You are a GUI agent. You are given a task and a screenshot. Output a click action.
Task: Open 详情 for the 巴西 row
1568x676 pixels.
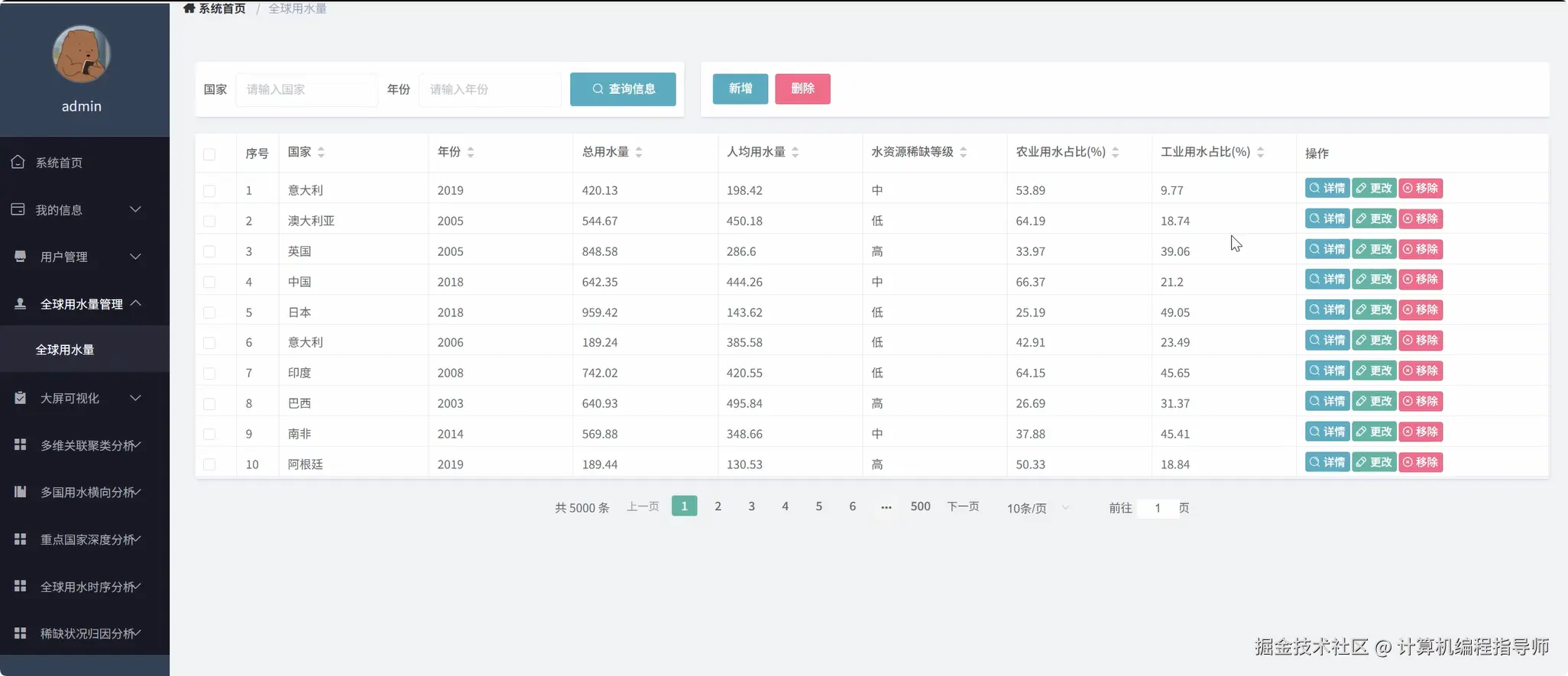click(x=1327, y=401)
